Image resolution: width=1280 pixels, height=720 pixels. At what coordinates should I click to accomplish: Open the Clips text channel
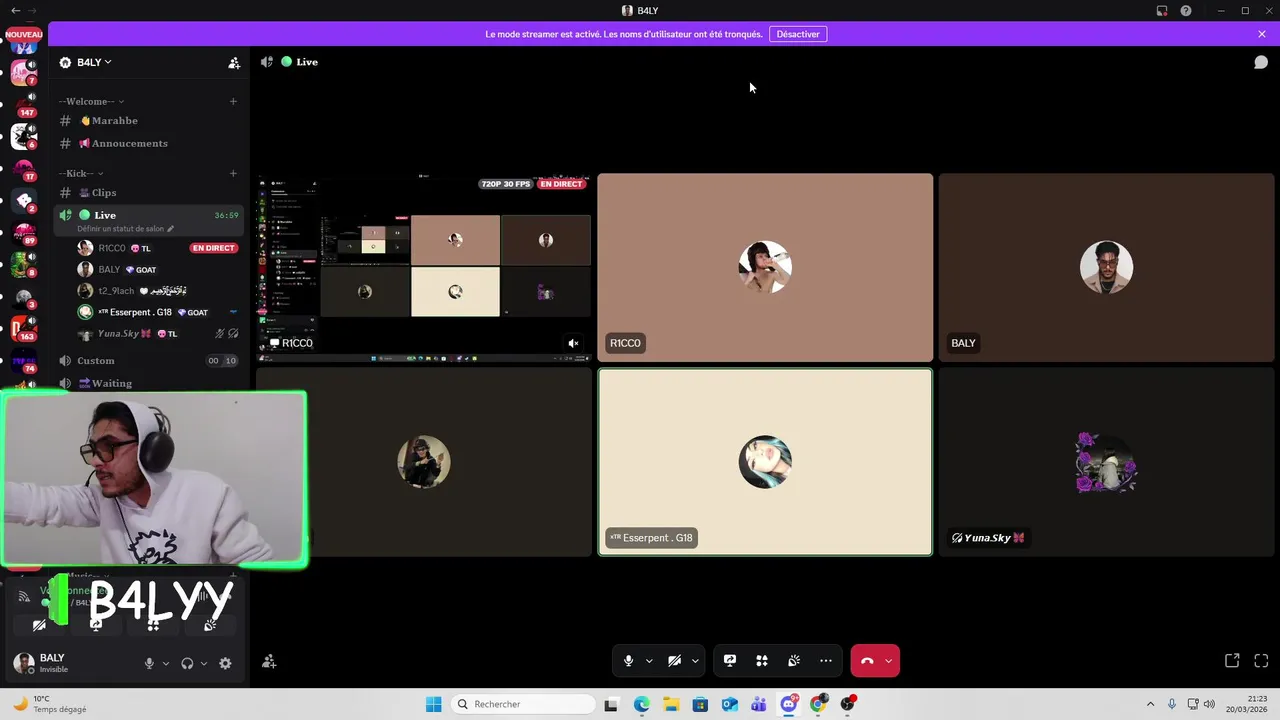click(x=150, y=192)
